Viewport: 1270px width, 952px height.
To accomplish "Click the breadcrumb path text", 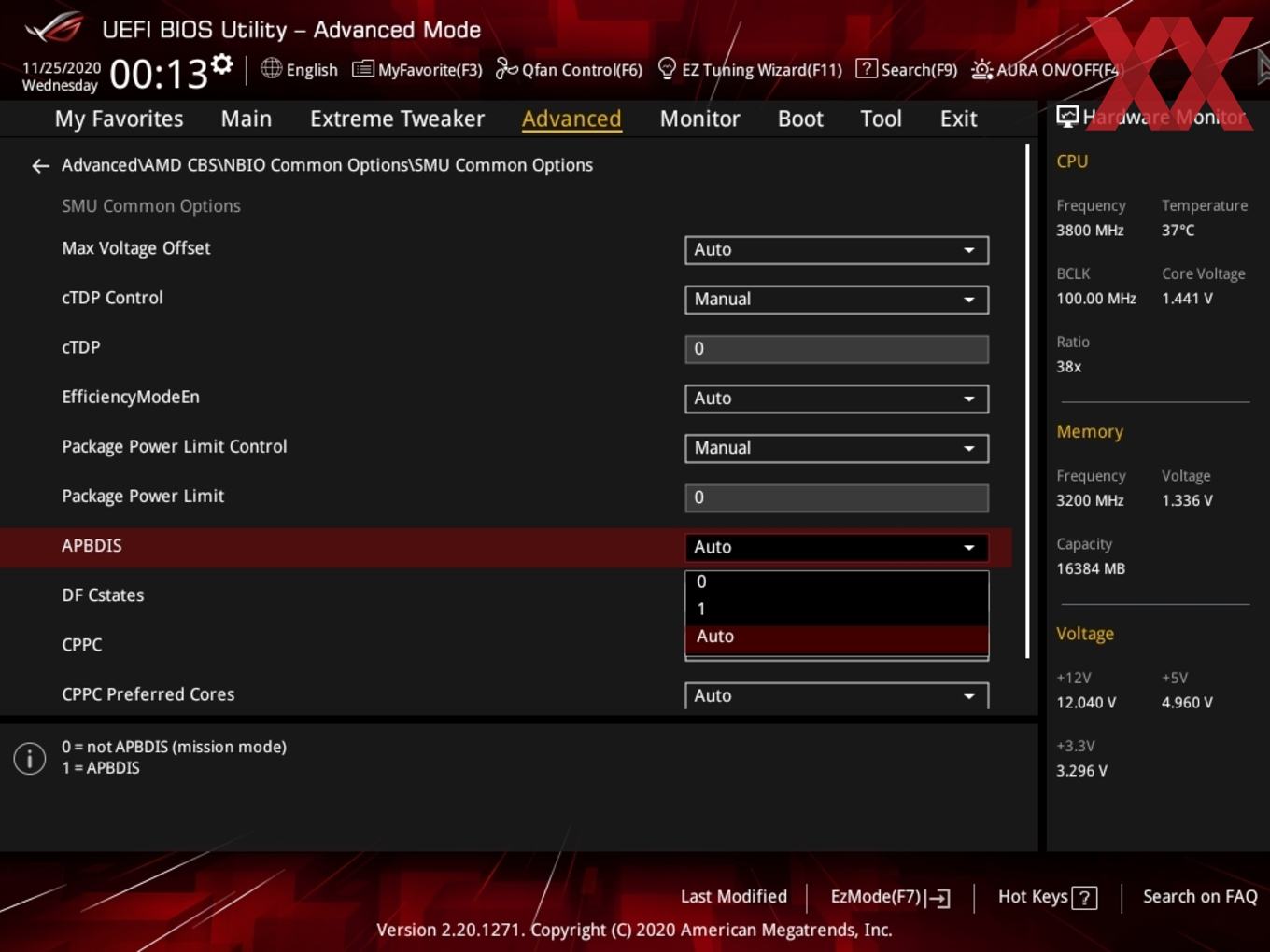I will tap(327, 165).
